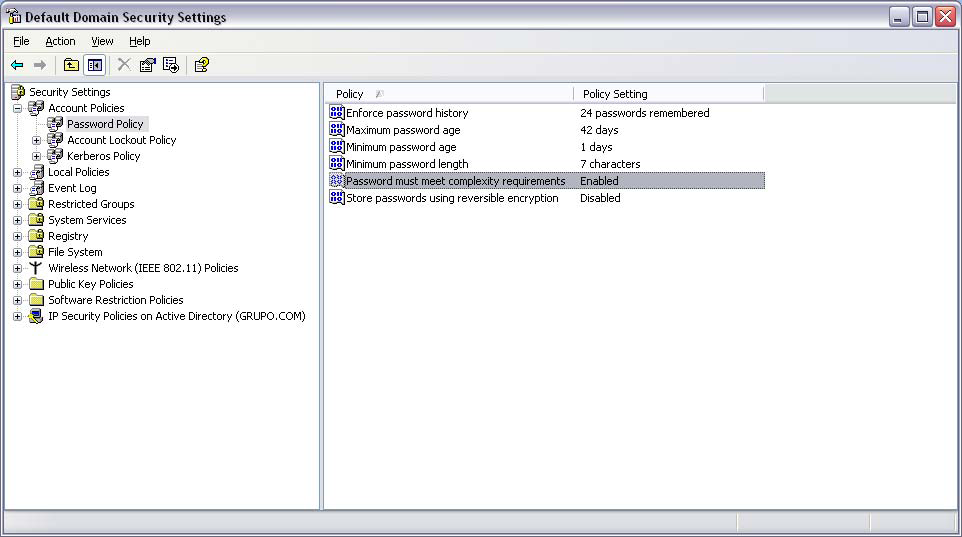The image size is (962, 537).
Task: Expand the IP Security Policies node
Action: pyautogui.click(x=17, y=317)
